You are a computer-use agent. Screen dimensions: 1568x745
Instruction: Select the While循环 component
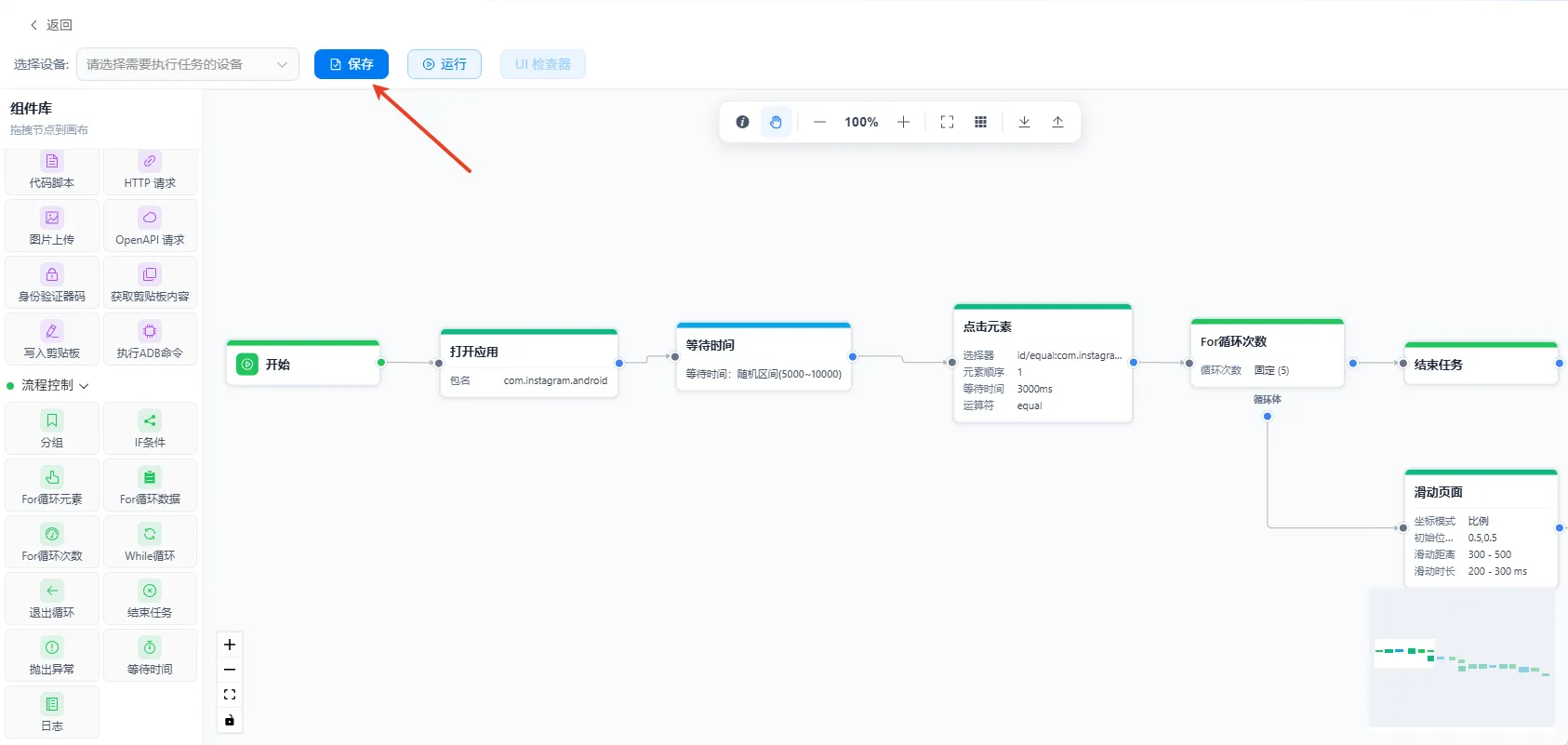(x=150, y=543)
